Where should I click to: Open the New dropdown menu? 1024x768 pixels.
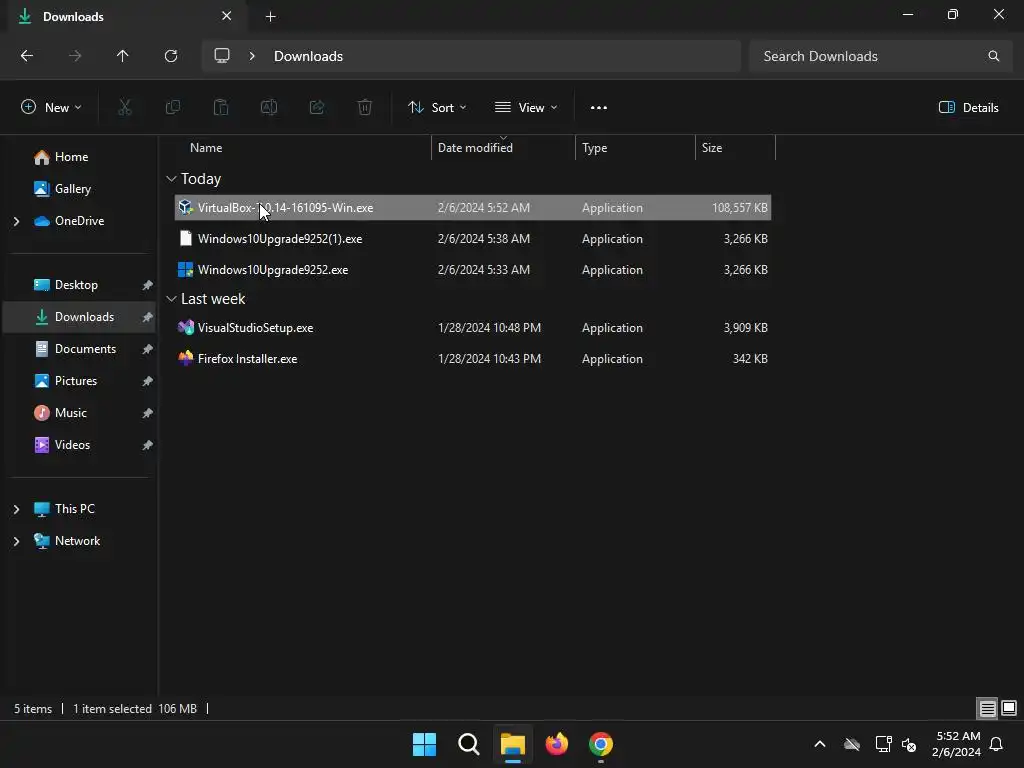tap(51, 107)
